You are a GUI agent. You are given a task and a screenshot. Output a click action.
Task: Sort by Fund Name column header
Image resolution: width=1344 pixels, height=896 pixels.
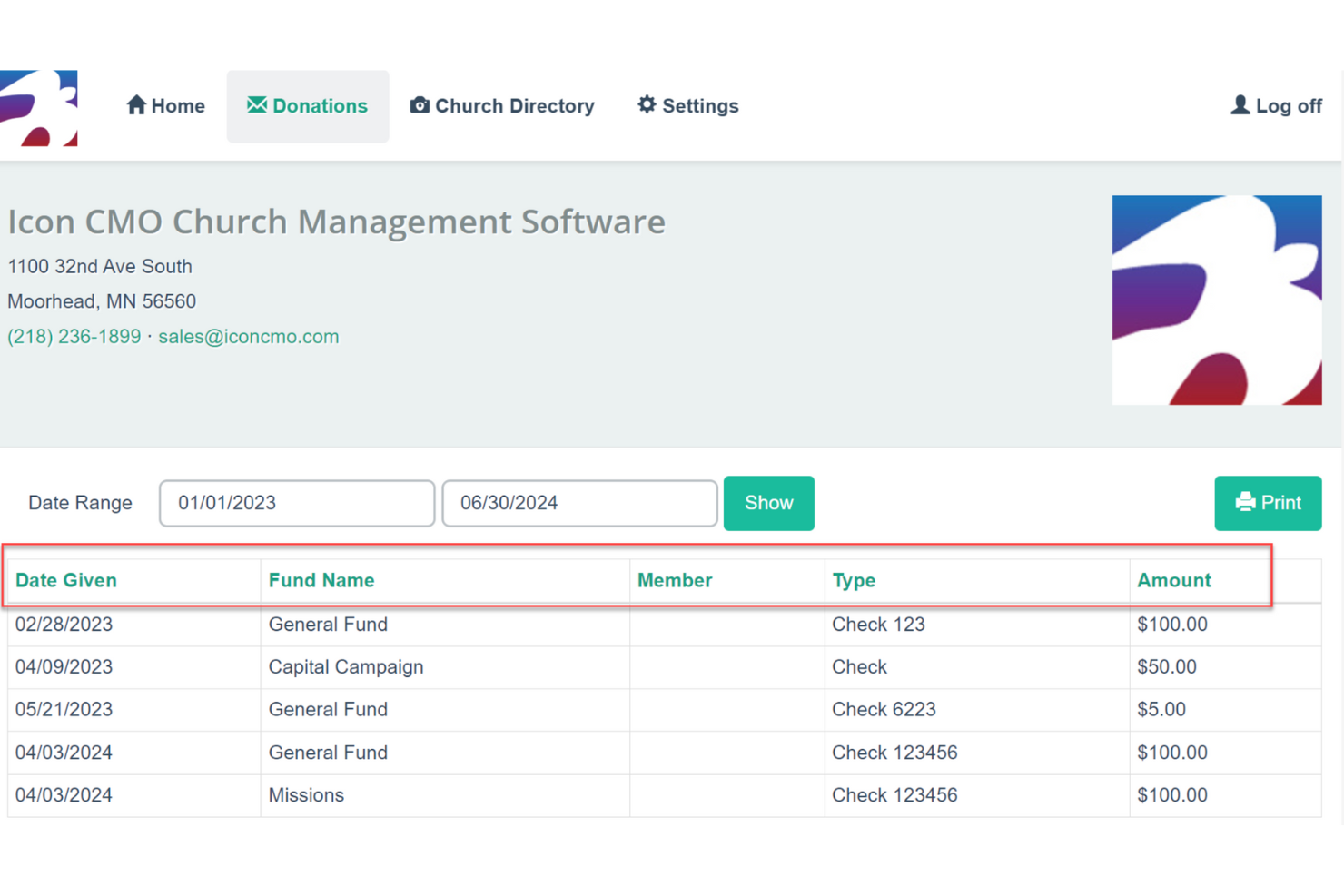click(x=321, y=580)
